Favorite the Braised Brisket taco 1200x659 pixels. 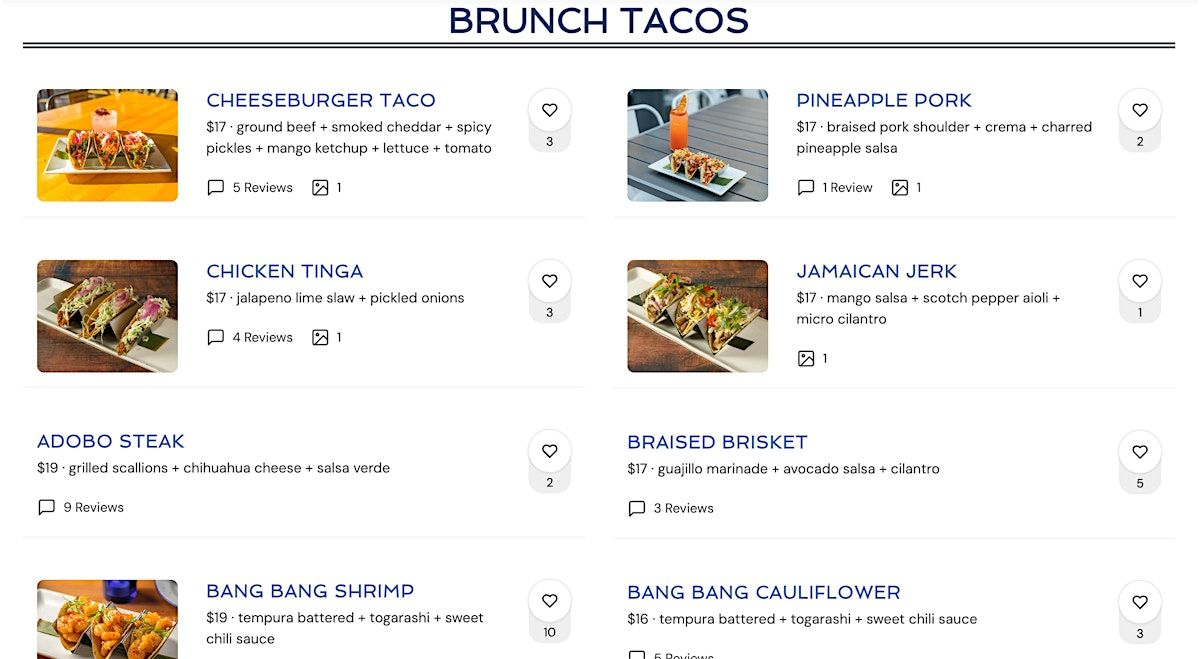point(1139,452)
